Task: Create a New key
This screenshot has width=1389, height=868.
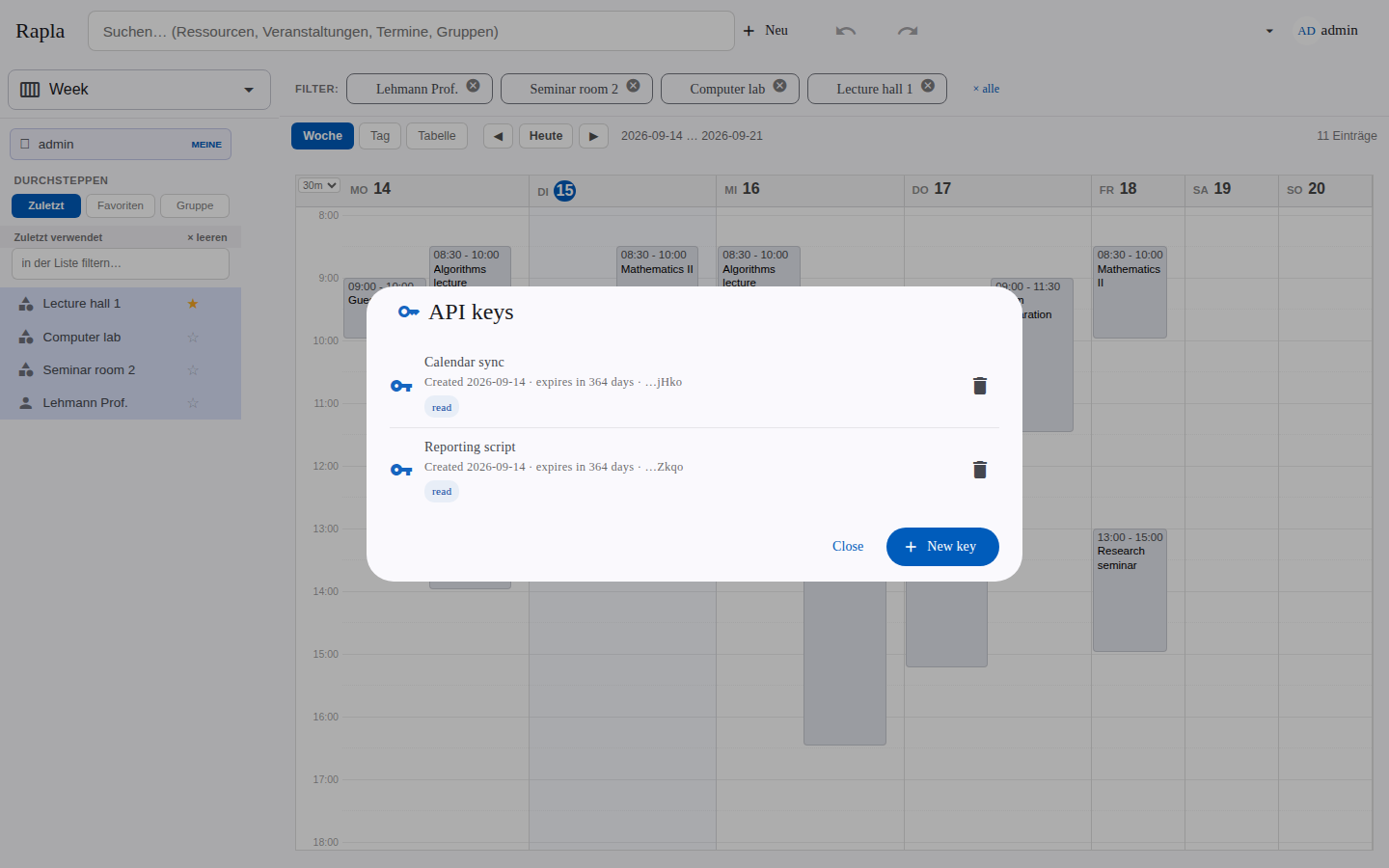Action: (942, 547)
